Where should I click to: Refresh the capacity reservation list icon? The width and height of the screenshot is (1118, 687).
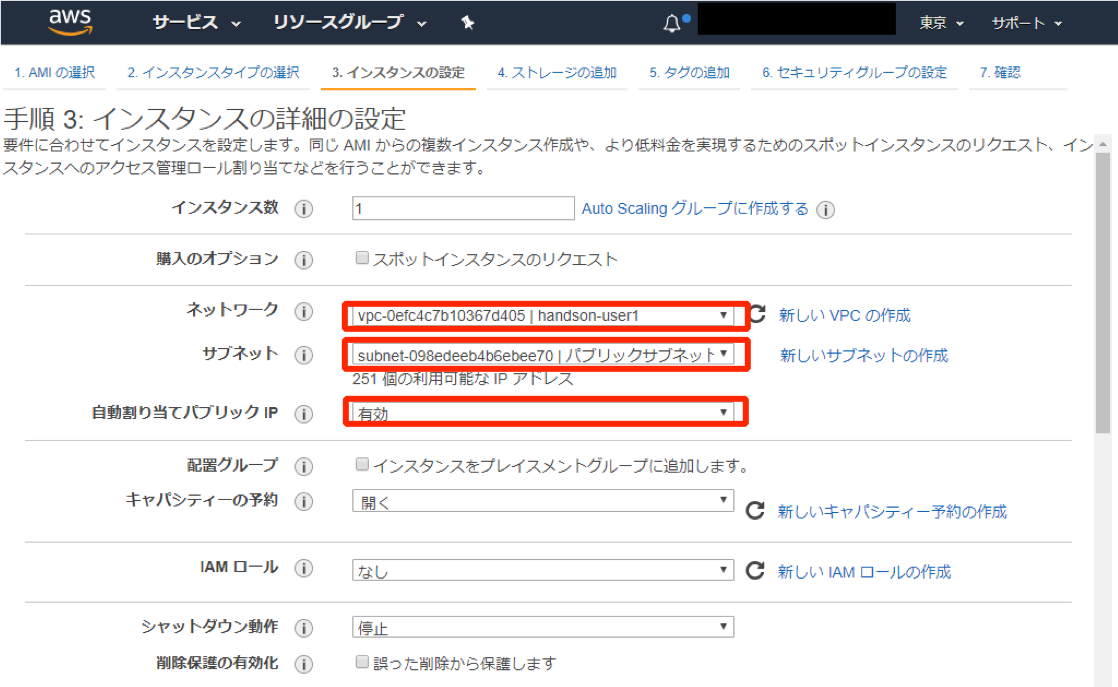(755, 510)
